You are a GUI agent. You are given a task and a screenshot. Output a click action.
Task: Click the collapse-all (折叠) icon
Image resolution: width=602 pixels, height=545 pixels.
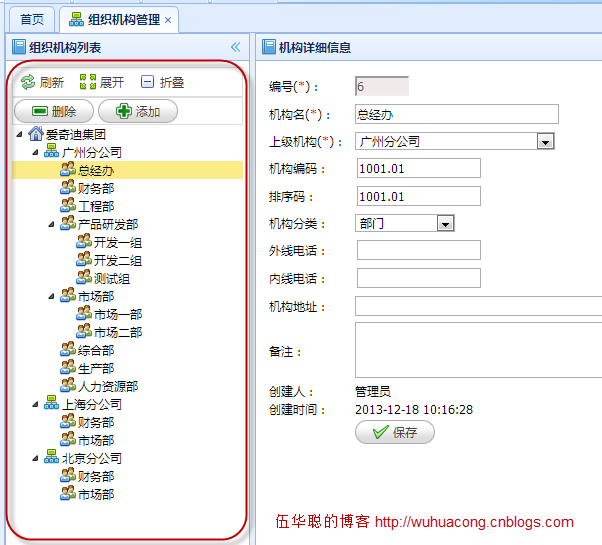(147, 82)
